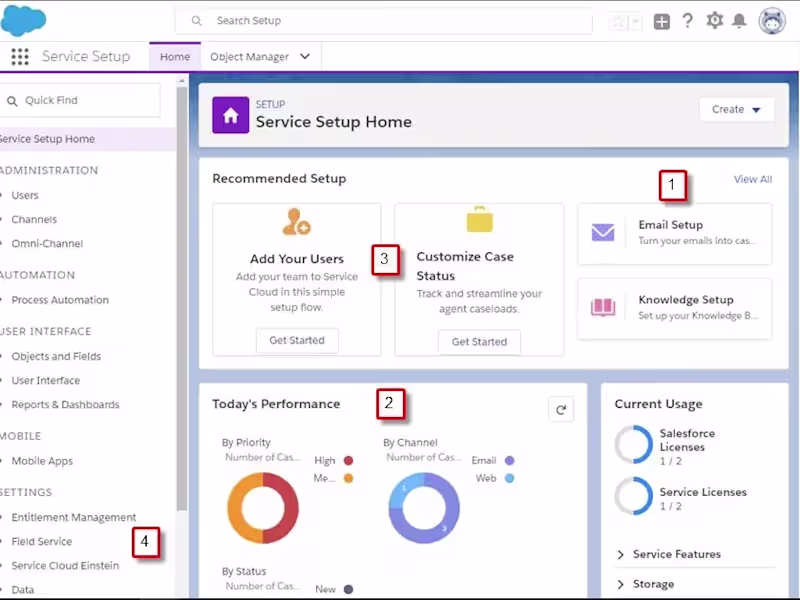This screenshot has height=600, width=800.
Task: Open the Object Manager tab dropdown chevron
Action: click(x=305, y=57)
